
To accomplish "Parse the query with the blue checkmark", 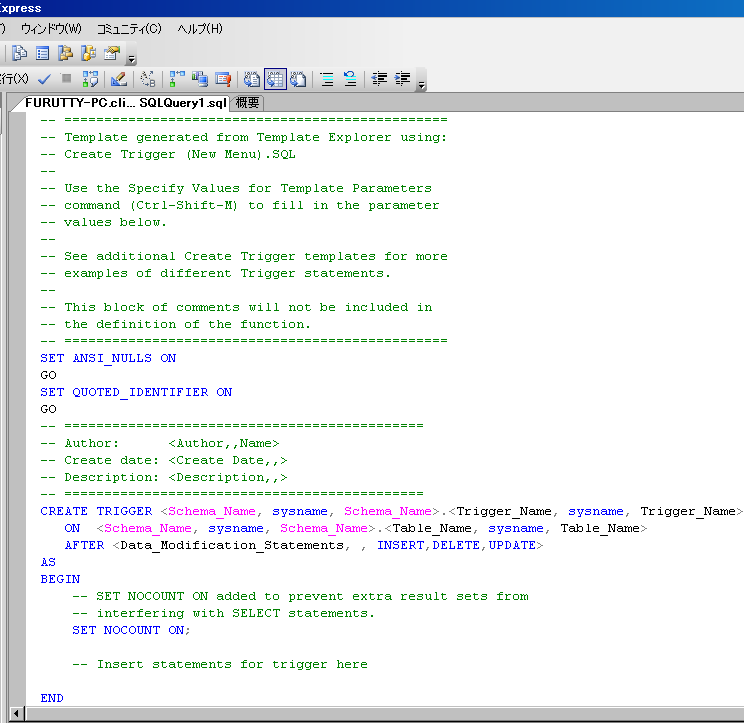I will click(x=44, y=79).
